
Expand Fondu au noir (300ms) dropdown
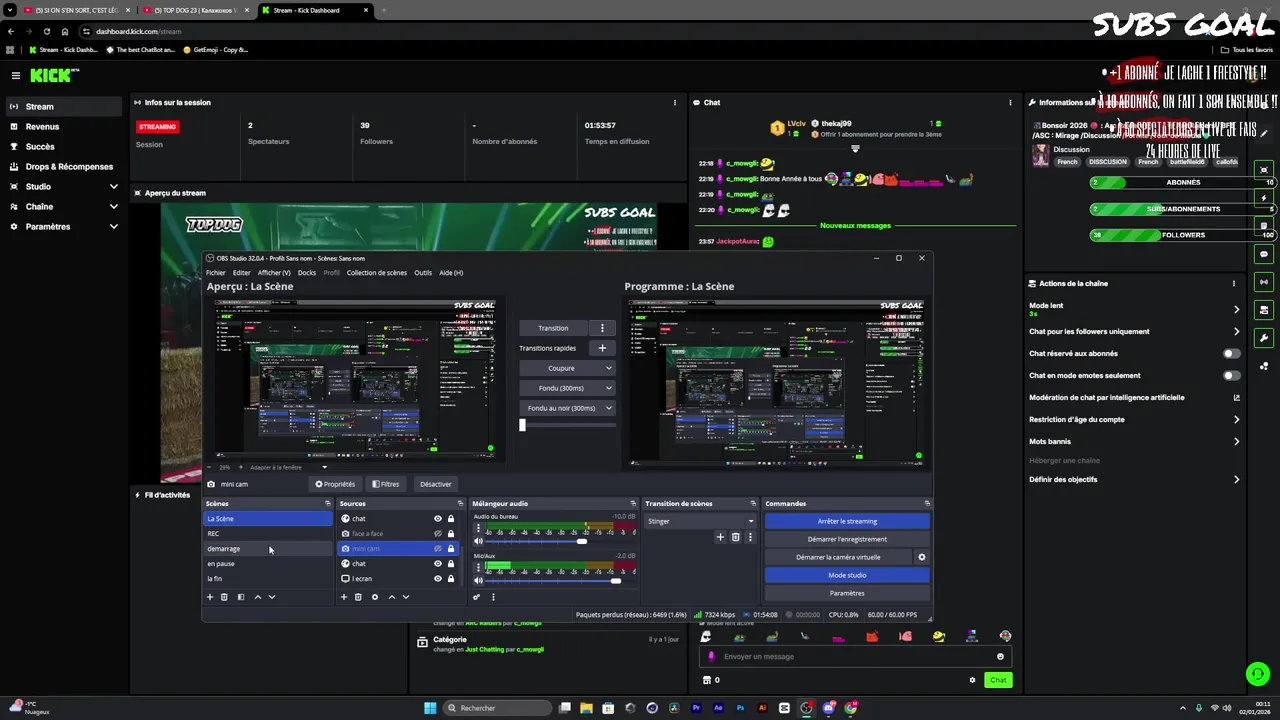coord(567,408)
